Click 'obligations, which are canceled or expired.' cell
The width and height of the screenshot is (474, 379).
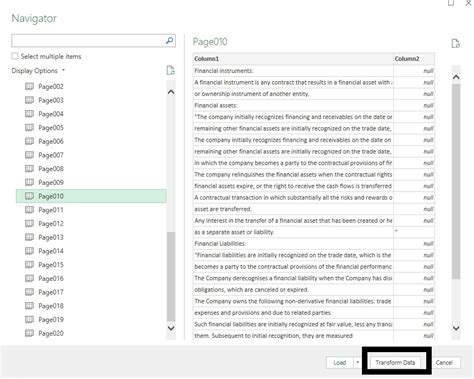tap(293, 290)
